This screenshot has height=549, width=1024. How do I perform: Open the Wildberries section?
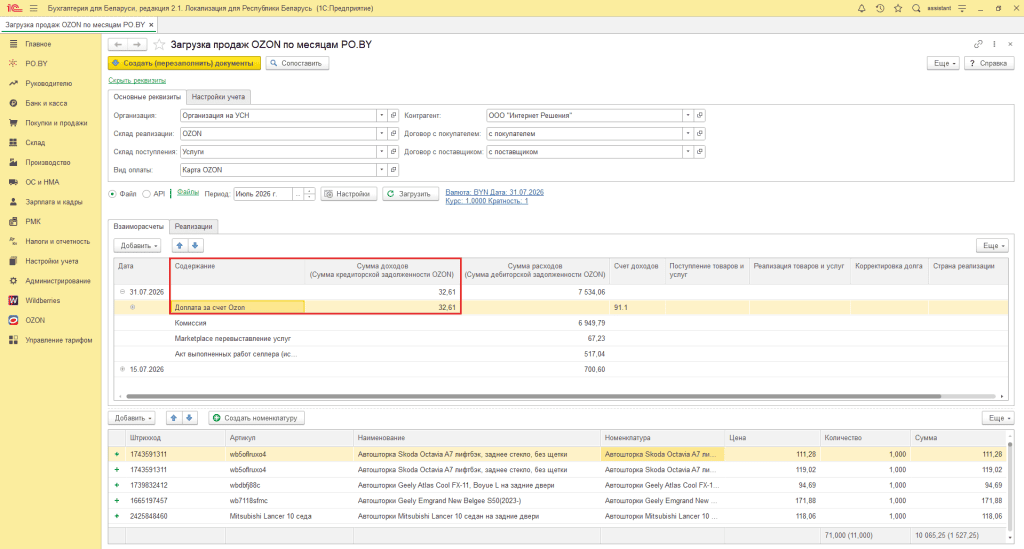[42, 300]
